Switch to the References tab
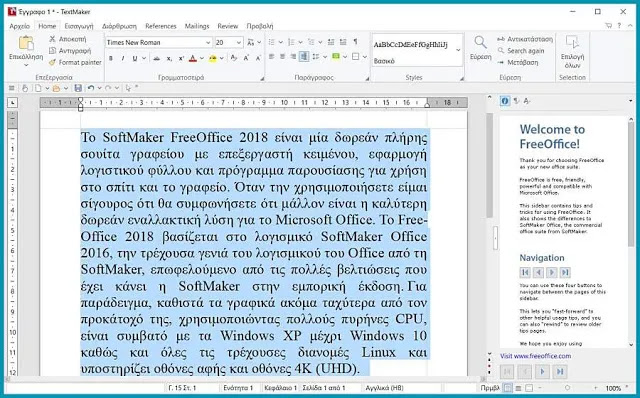This screenshot has height=398, width=640. (161, 26)
